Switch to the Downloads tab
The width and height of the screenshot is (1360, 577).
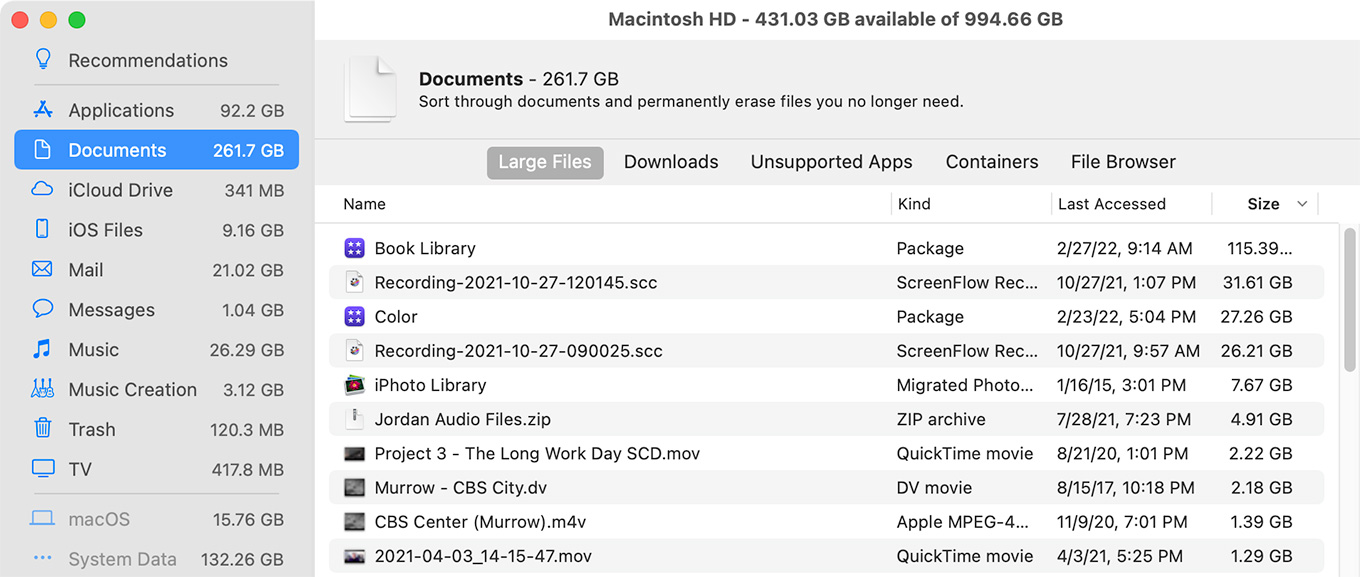tap(671, 162)
